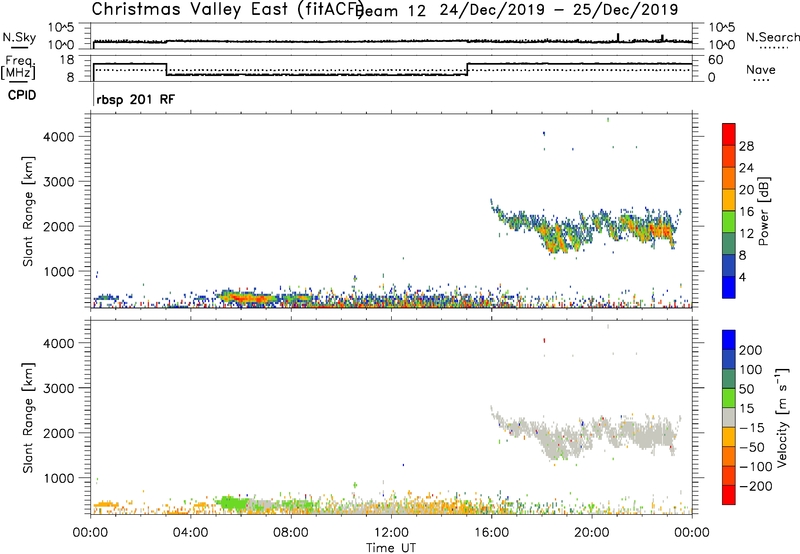Click the '60' tick on Nave axis
The height and width of the screenshot is (554, 800).
click(715, 60)
